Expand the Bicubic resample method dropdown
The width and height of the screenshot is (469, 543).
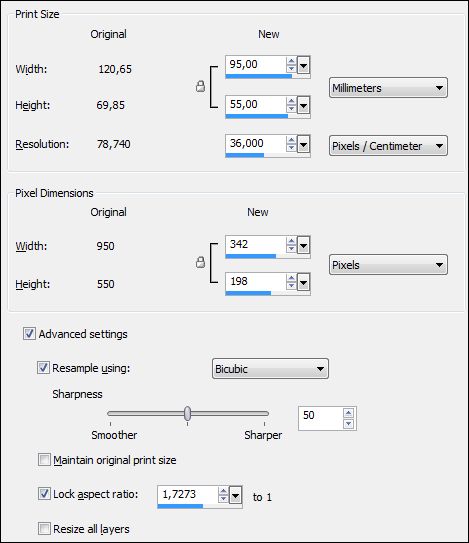pyautogui.click(x=270, y=369)
